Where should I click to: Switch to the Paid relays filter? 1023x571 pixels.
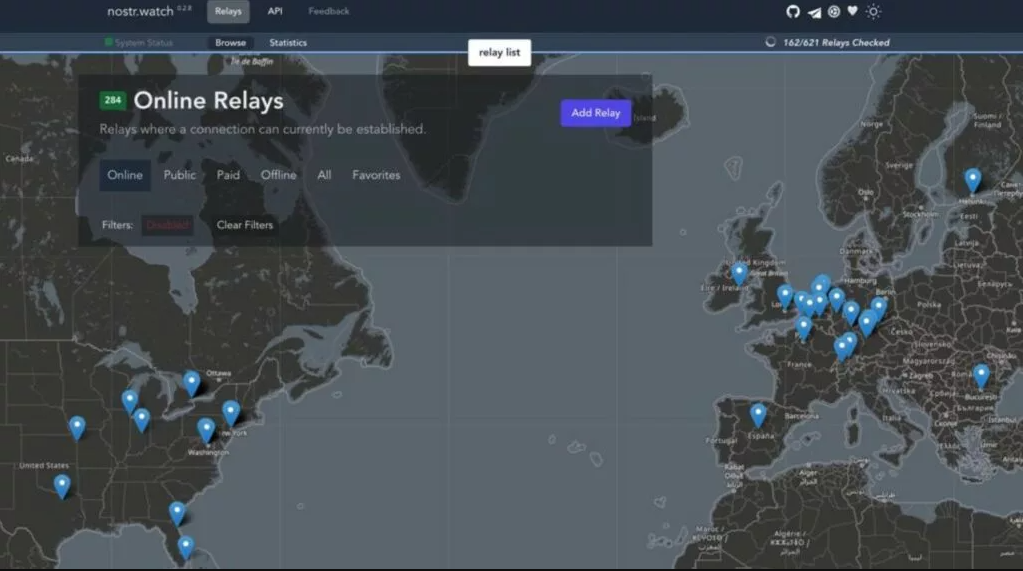point(228,175)
